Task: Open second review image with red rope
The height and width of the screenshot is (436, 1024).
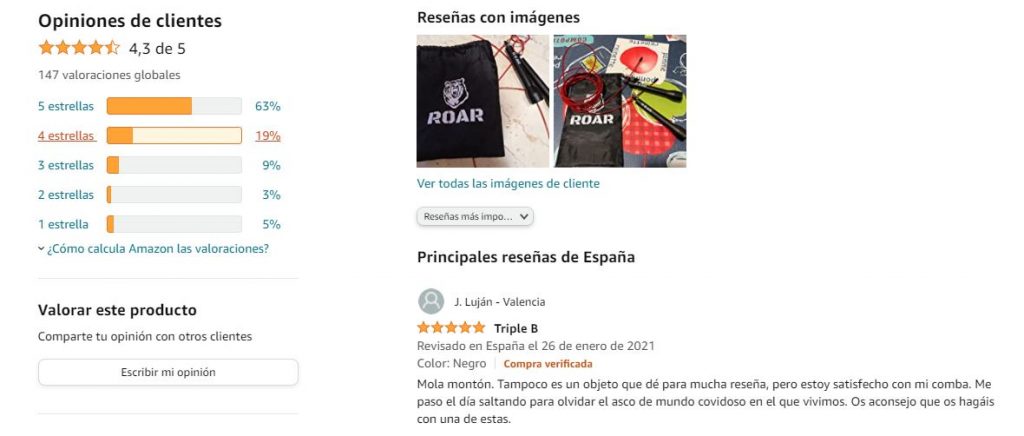Action: pos(620,101)
